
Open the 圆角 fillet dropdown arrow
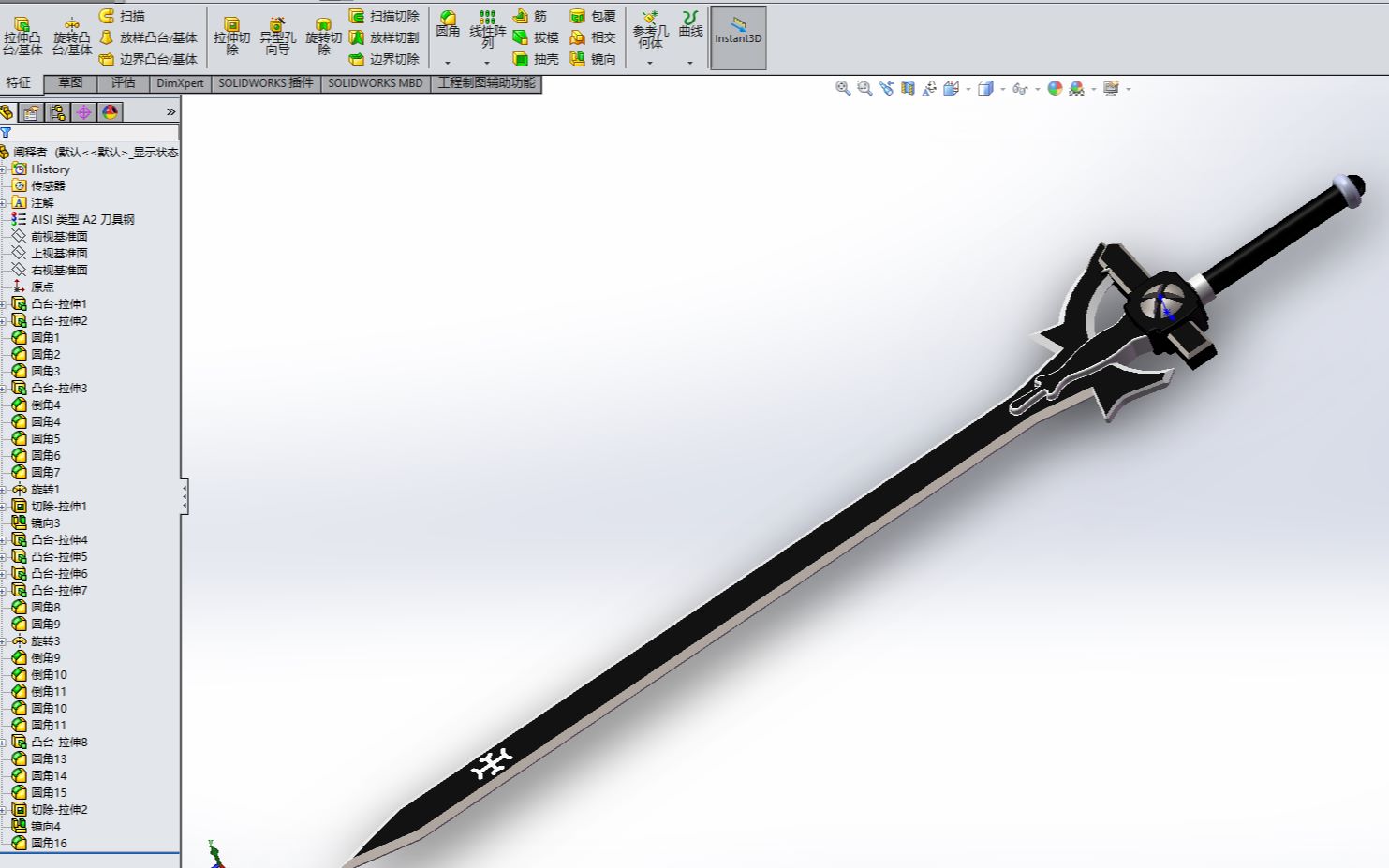pos(448,63)
